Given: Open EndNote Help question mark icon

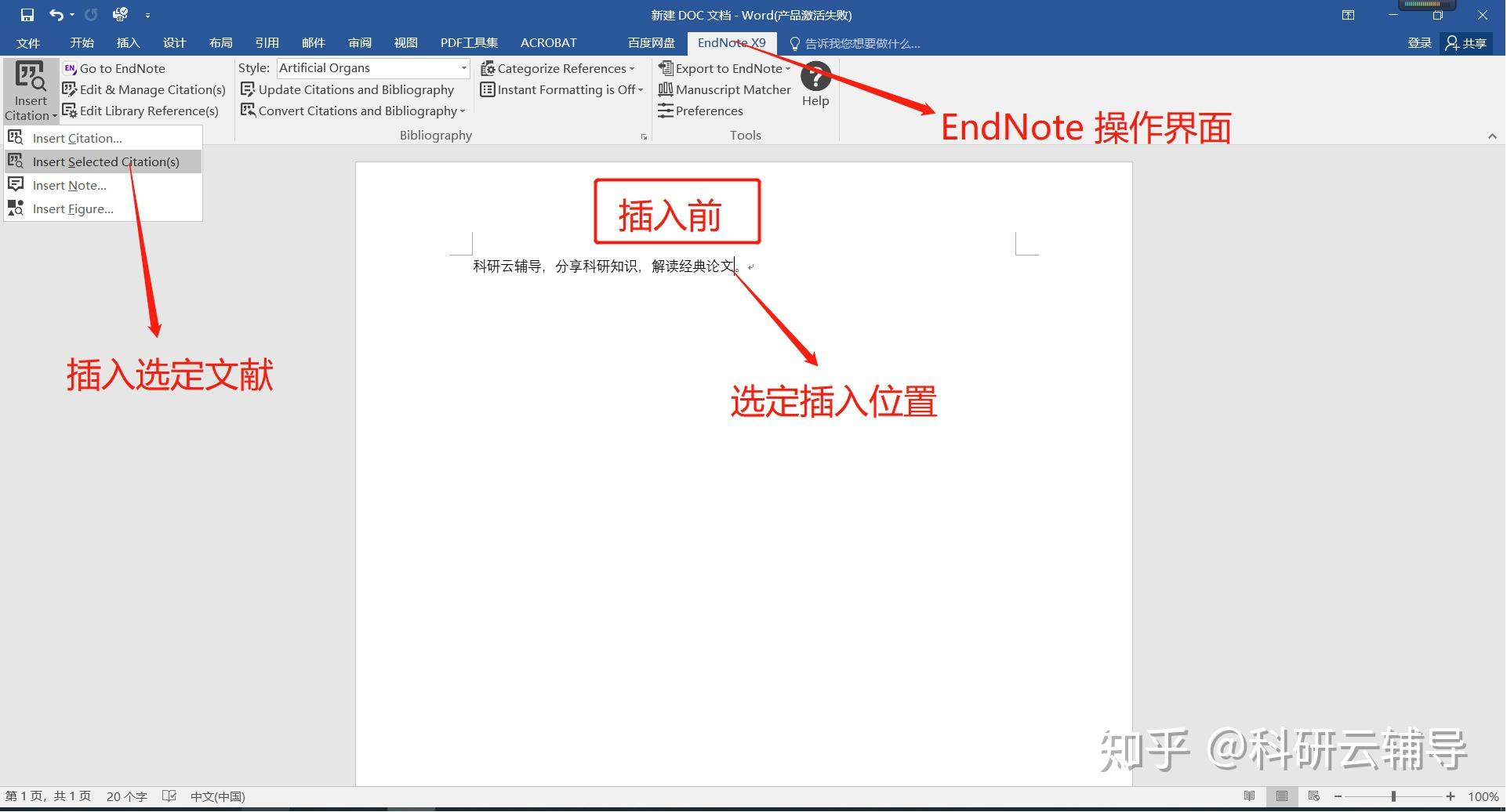Looking at the screenshot, I should 815,77.
